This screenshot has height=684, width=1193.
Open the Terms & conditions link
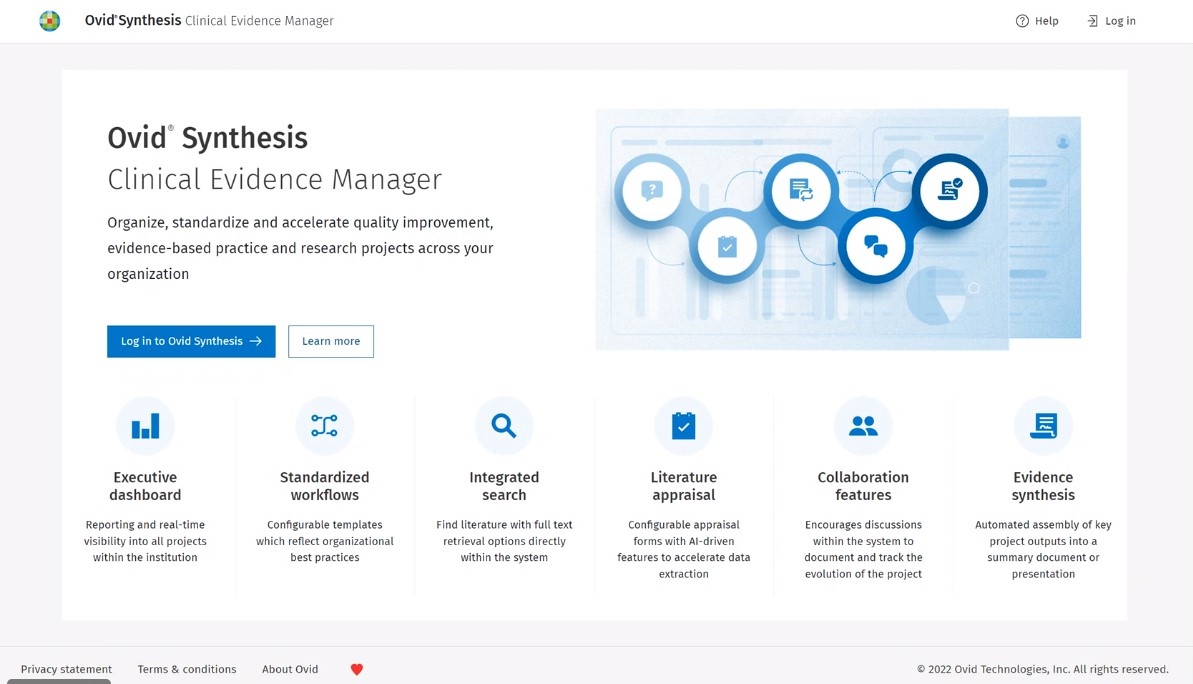[186, 669]
